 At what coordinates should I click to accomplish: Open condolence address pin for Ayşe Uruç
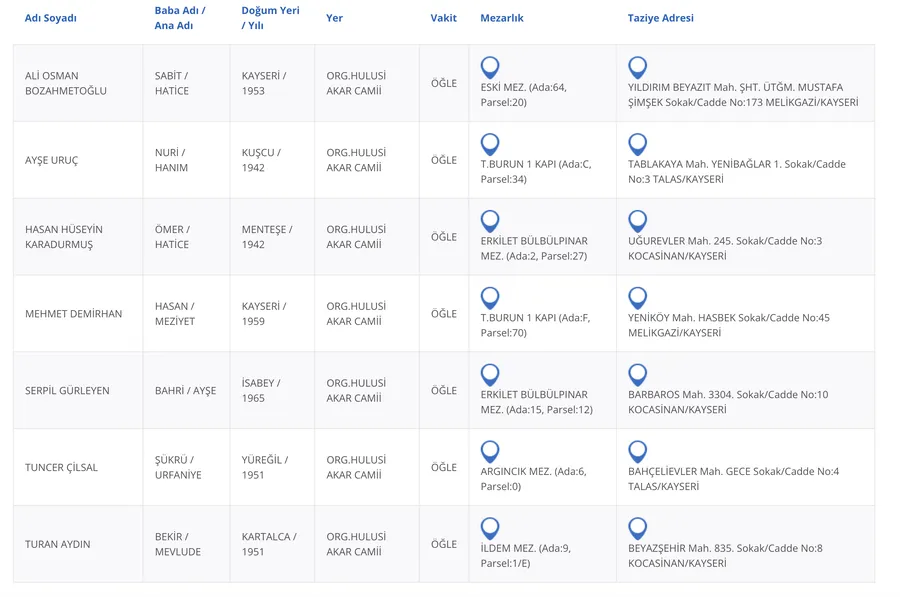pos(637,145)
